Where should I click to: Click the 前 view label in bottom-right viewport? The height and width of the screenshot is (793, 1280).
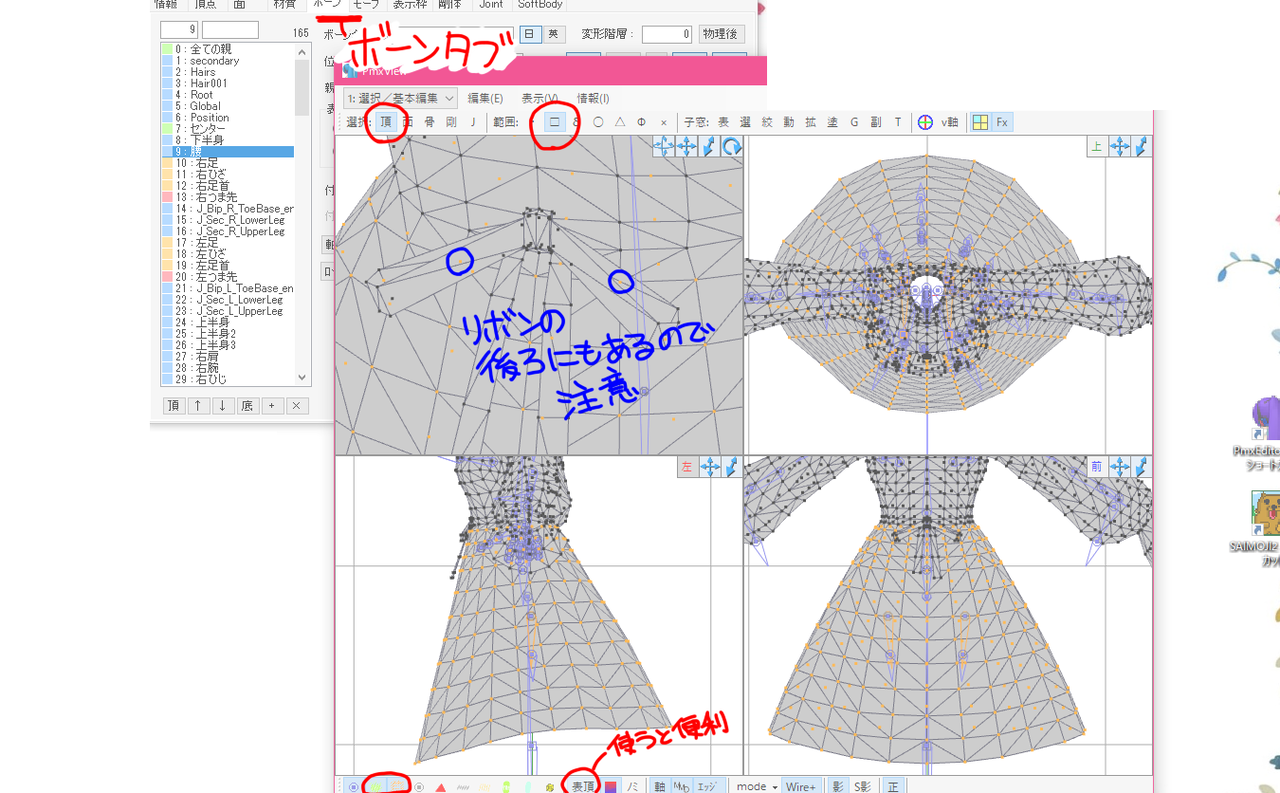pyautogui.click(x=1097, y=467)
